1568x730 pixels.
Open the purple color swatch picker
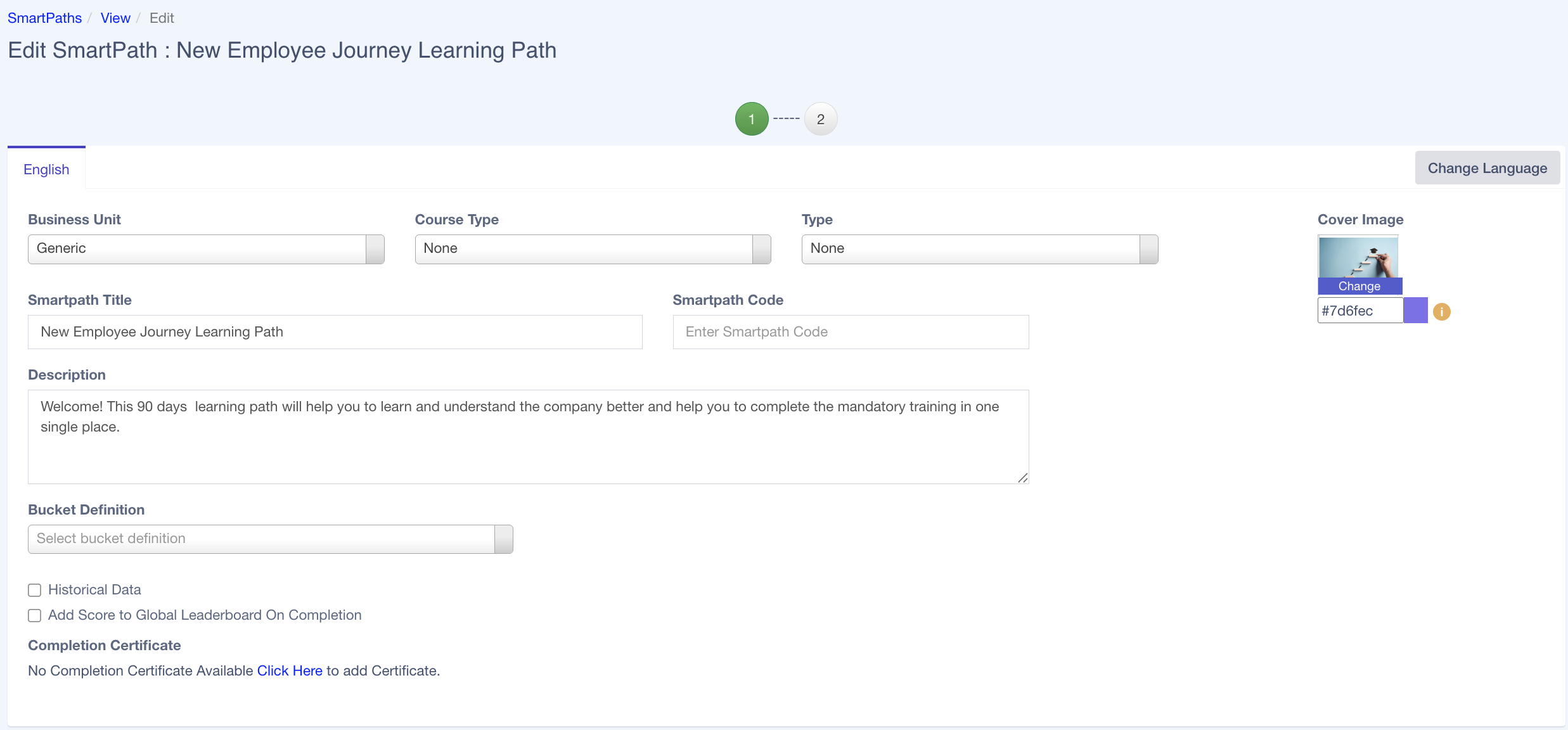pyautogui.click(x=1415, y=311)
